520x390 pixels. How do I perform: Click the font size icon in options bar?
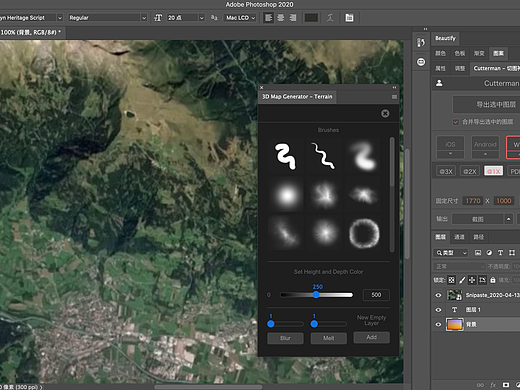[x=158, y=18]
